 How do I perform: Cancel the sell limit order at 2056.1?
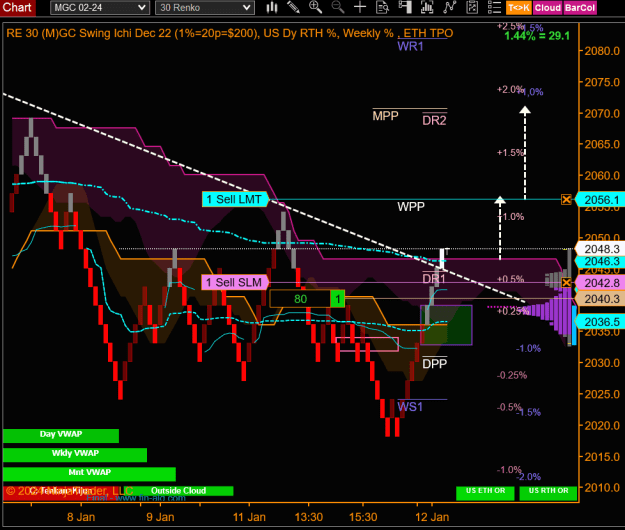(566, 199)
